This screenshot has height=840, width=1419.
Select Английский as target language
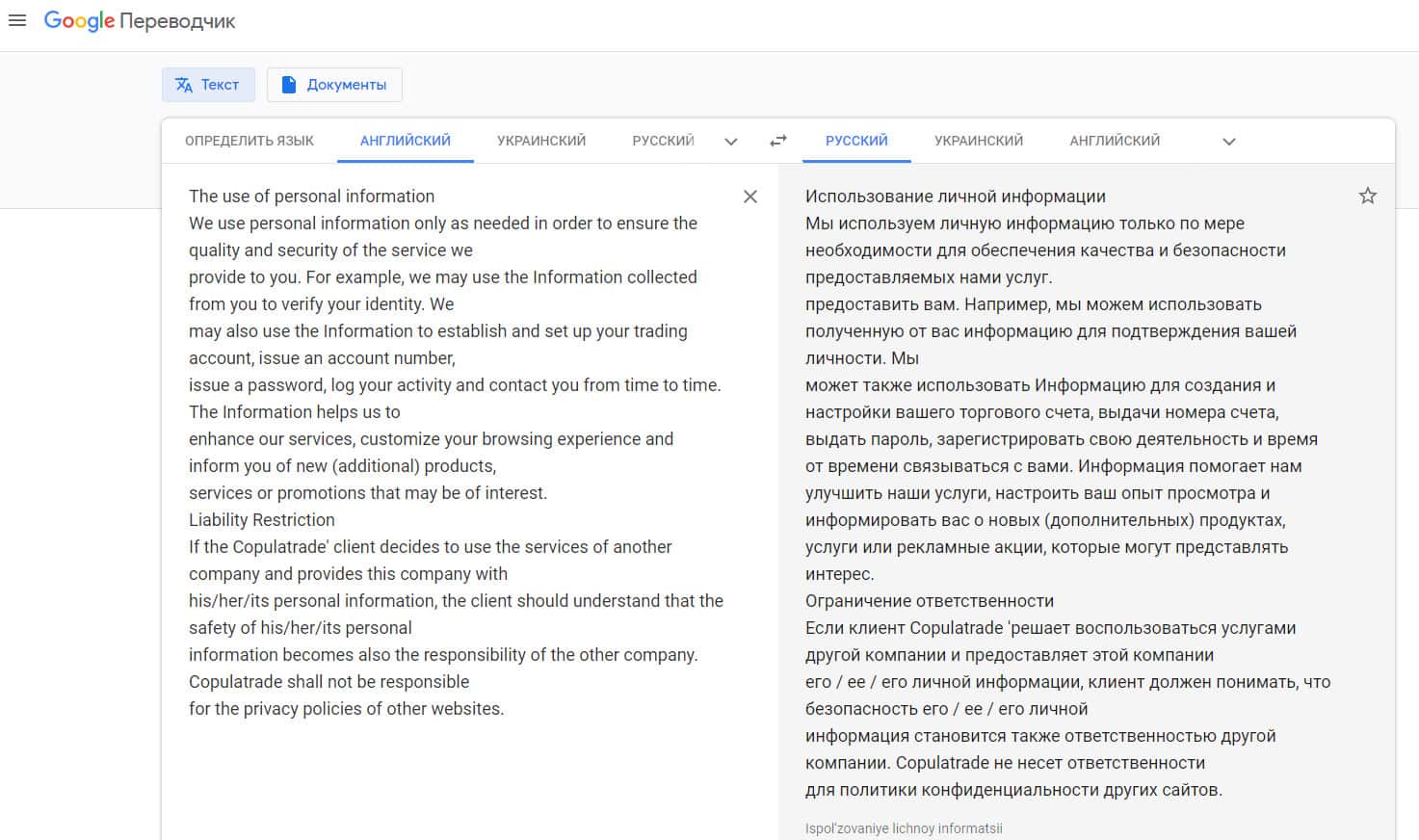[1115, 141]
